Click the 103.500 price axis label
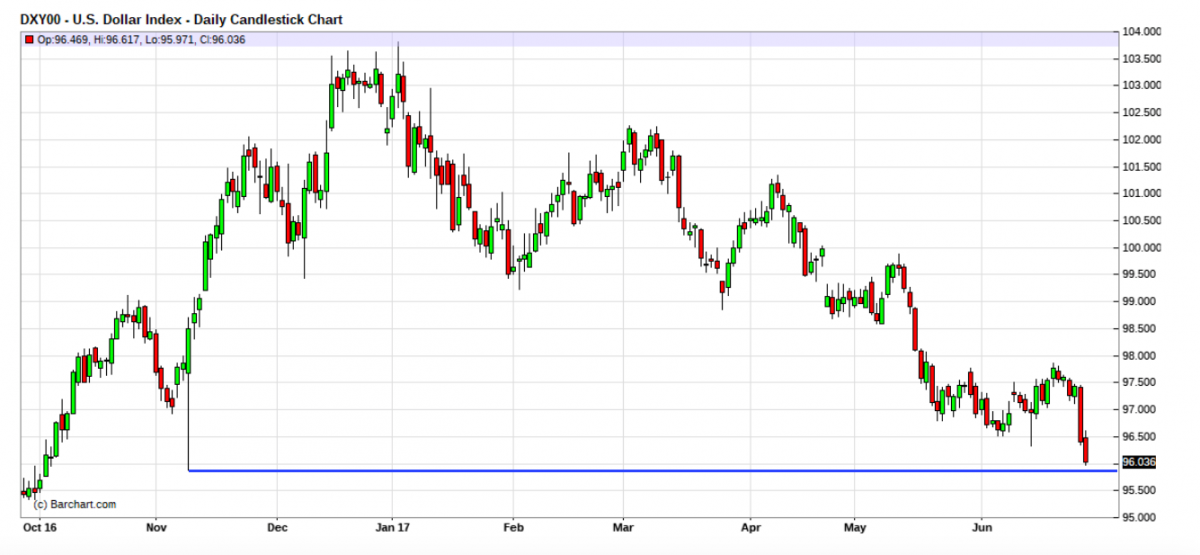The image size is (1200, 555). (x=1142, y=59)
